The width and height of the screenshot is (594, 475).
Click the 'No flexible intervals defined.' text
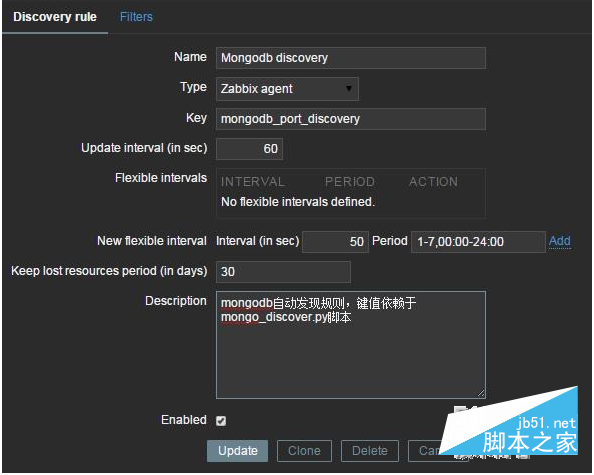[298, 202]
